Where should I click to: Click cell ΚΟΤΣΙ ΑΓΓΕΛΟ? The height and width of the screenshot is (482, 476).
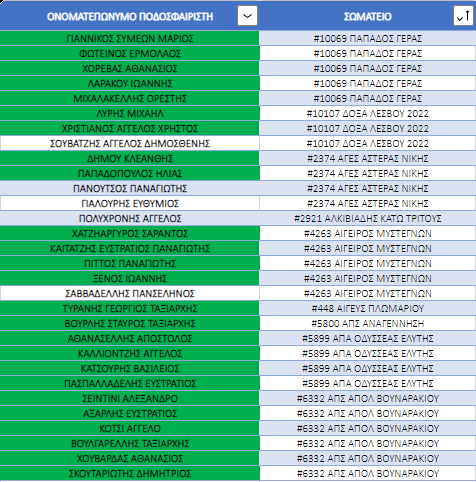pos(130,428)
